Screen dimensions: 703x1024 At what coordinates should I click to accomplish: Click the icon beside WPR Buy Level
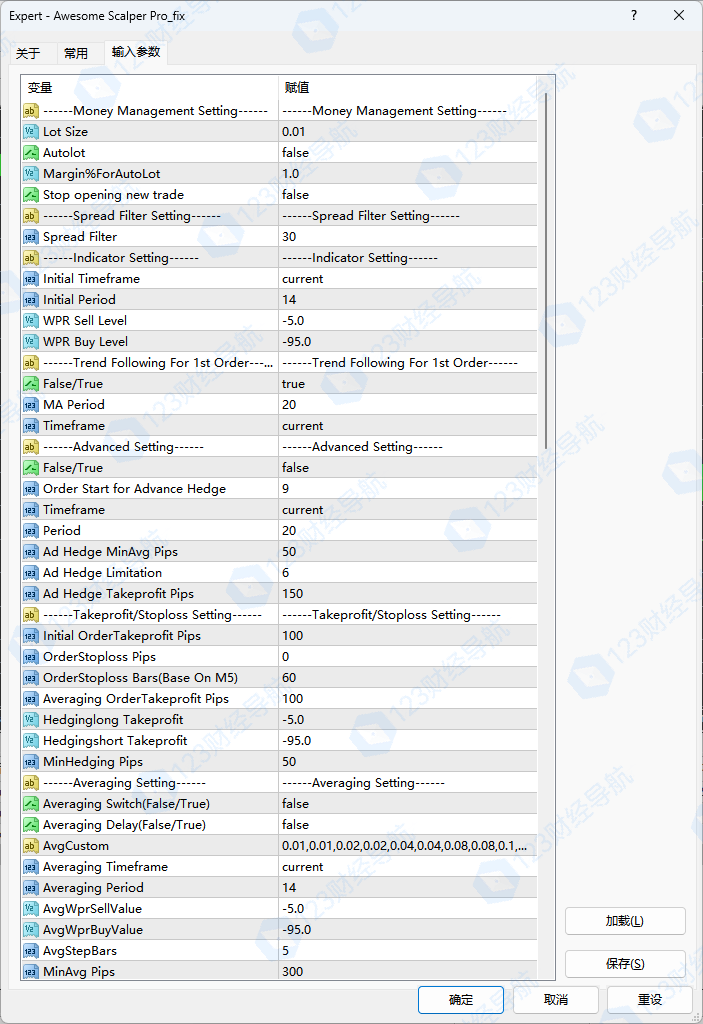31,342
